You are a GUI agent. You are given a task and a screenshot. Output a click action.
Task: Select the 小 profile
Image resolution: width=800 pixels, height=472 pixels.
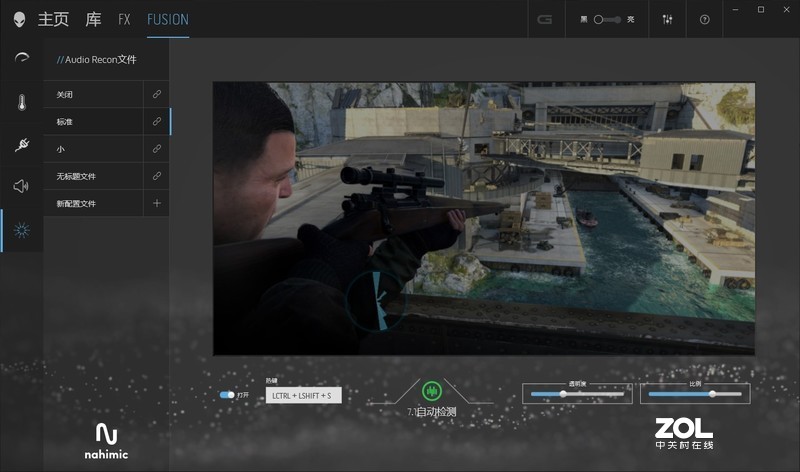pos(93,149)
